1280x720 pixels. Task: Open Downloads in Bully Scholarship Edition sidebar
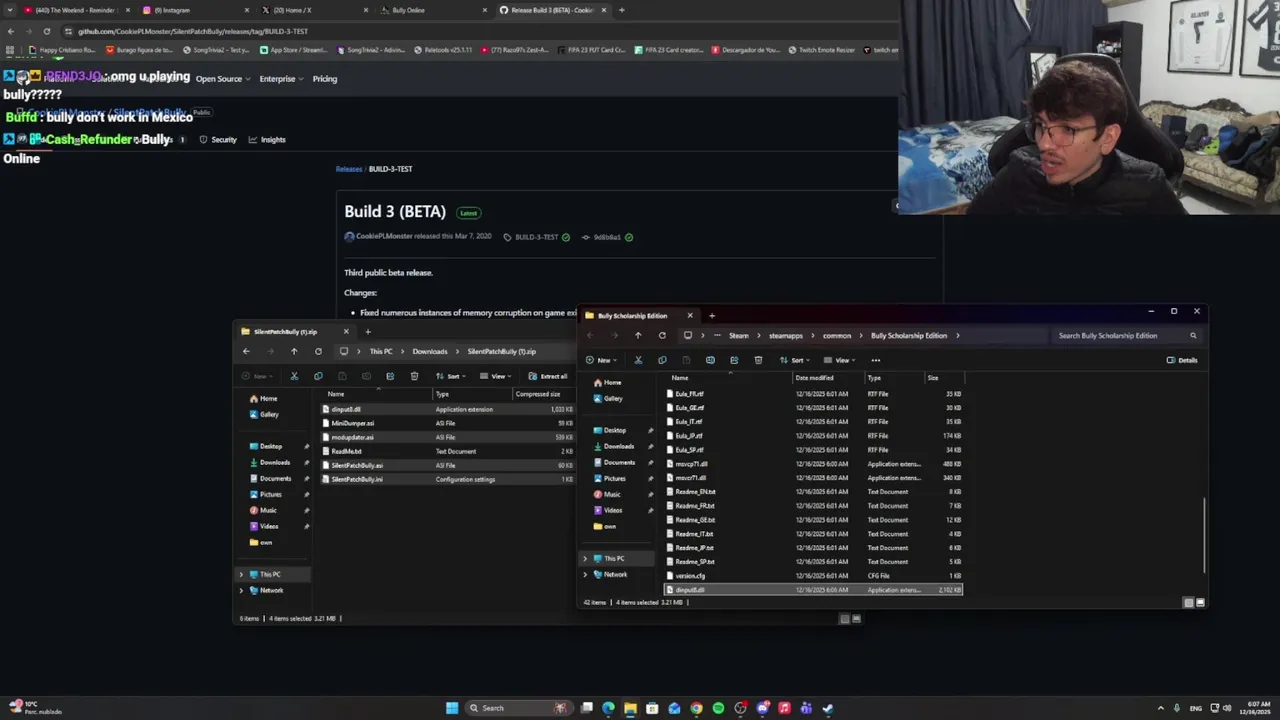point(619,446)
